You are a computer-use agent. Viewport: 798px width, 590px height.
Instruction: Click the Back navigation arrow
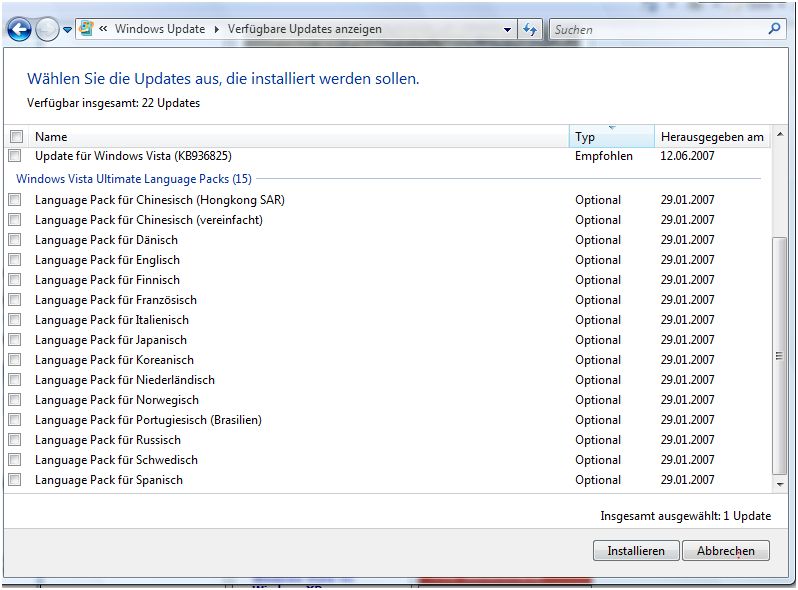coord(19,30)
